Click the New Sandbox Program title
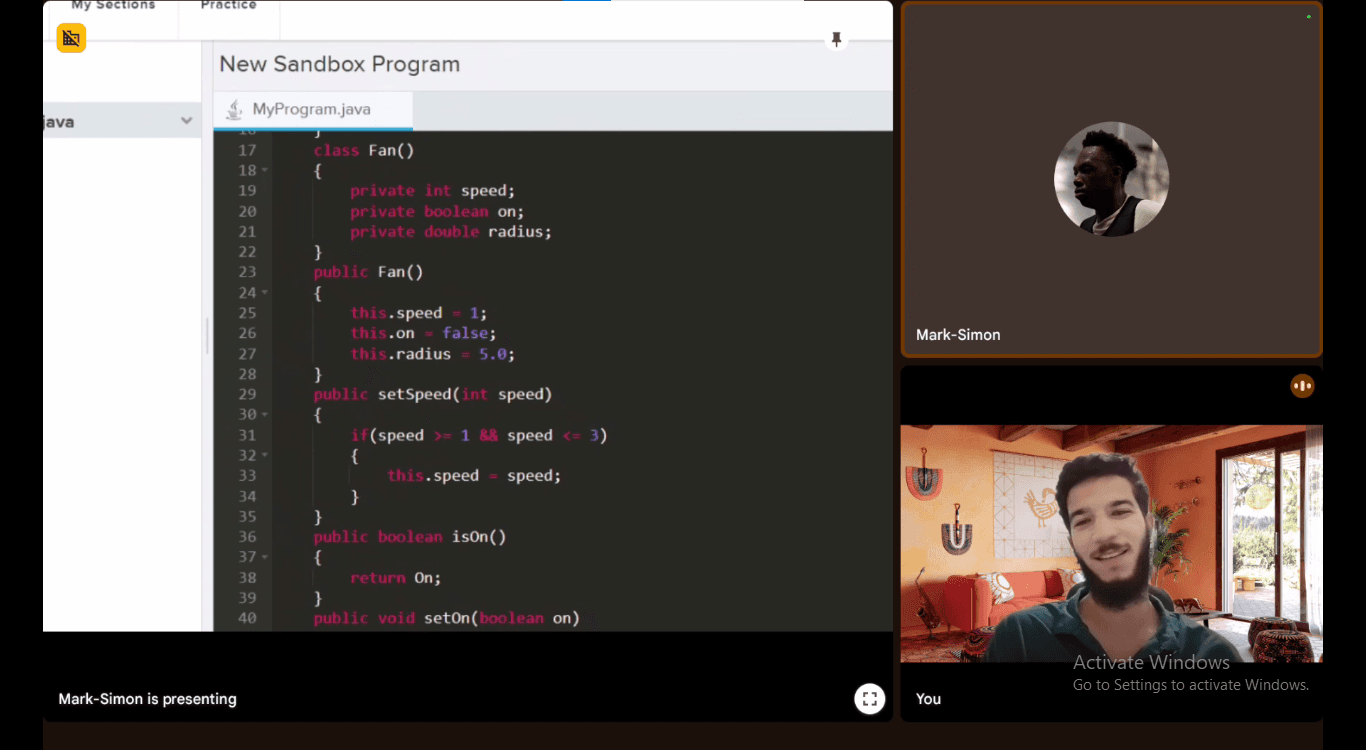The height and width of the screenshot is (750, 1366). (x=339, y=64)
